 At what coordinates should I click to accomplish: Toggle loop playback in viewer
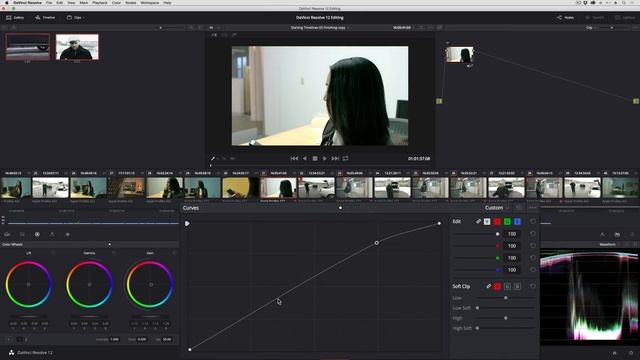tap(346, 158)
